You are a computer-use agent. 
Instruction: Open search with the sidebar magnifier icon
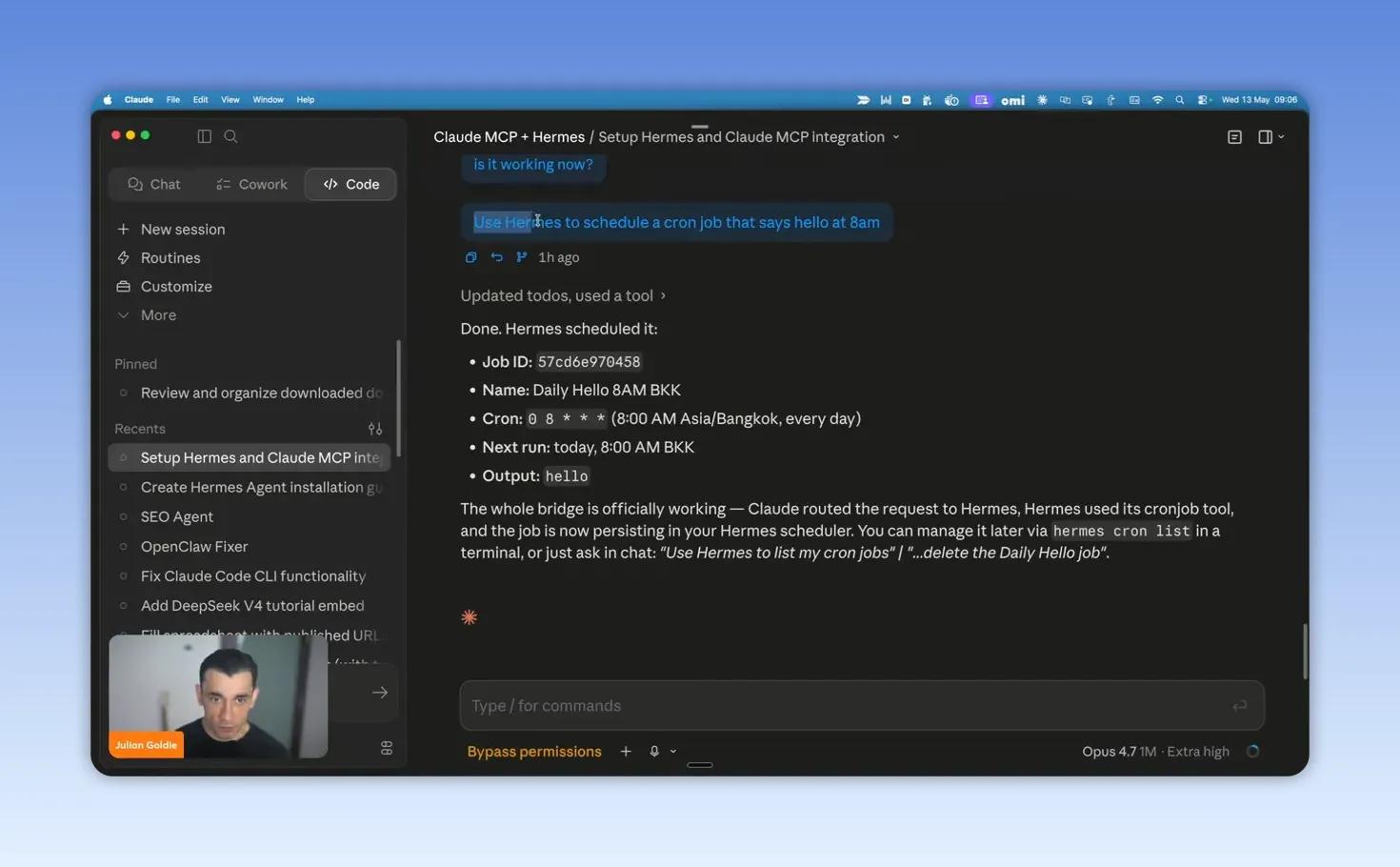pos(230,136)
